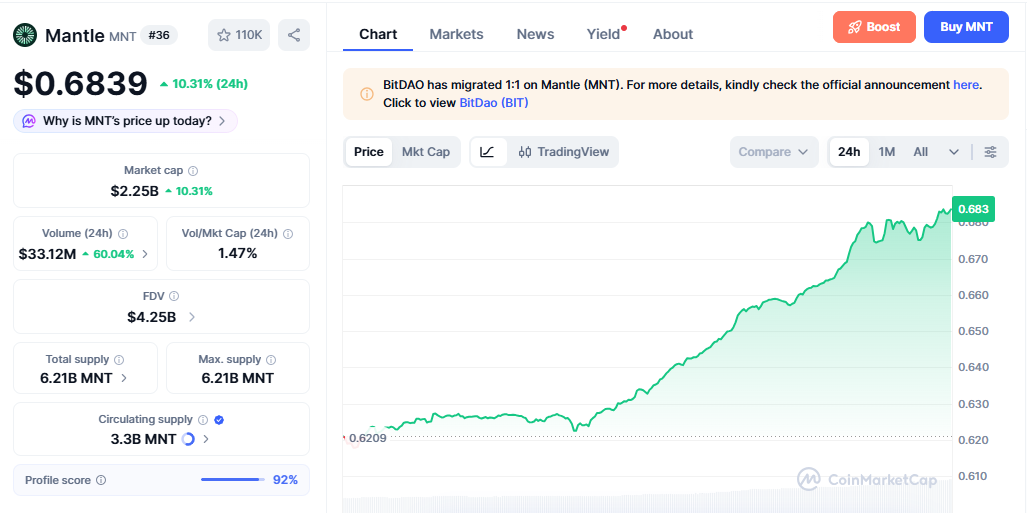1027x513 pixels.
Task: Open Total supply info icon
Action: [x=119, y=360]
